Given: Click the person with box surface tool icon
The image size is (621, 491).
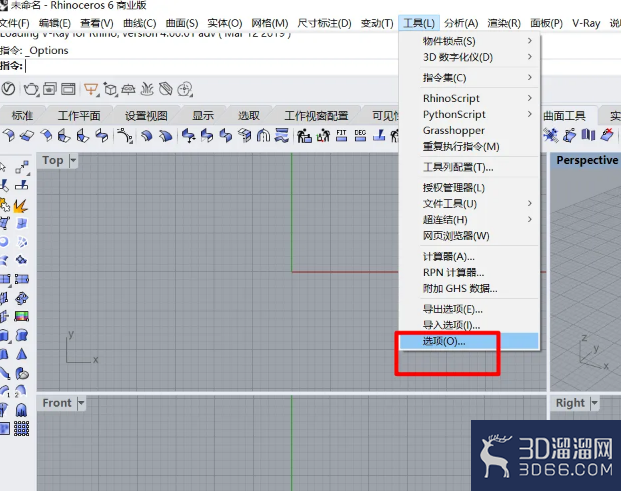Looking at the screenshot, I should [304, 136].
